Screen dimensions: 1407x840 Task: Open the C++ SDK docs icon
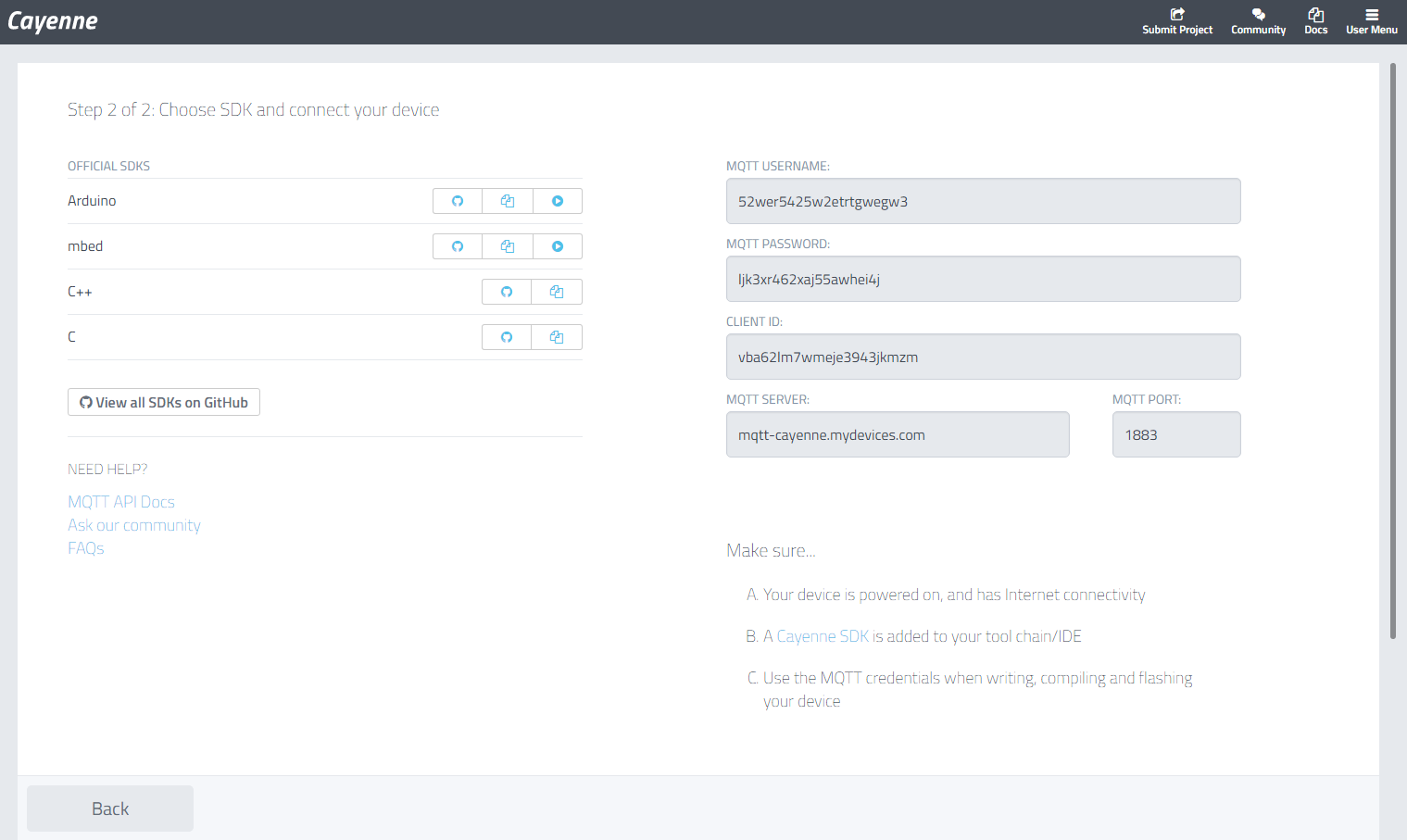pos(557,292)
